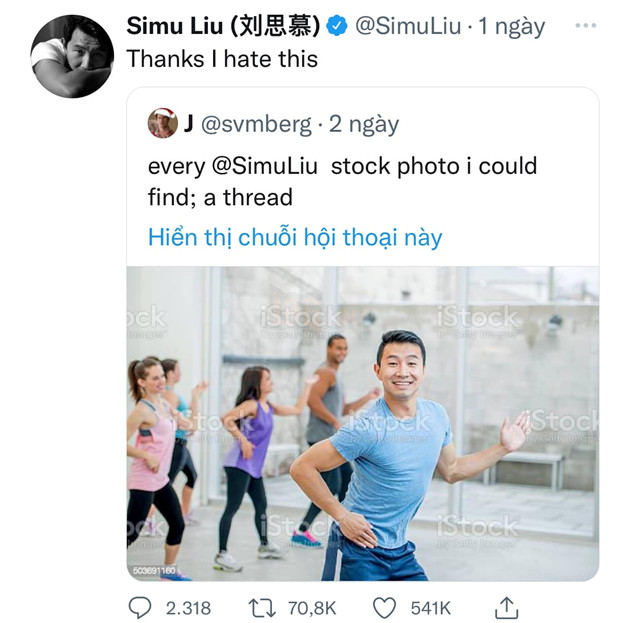Like the tweet with the heart icon
630x623 pixels.
click(384, 607)
